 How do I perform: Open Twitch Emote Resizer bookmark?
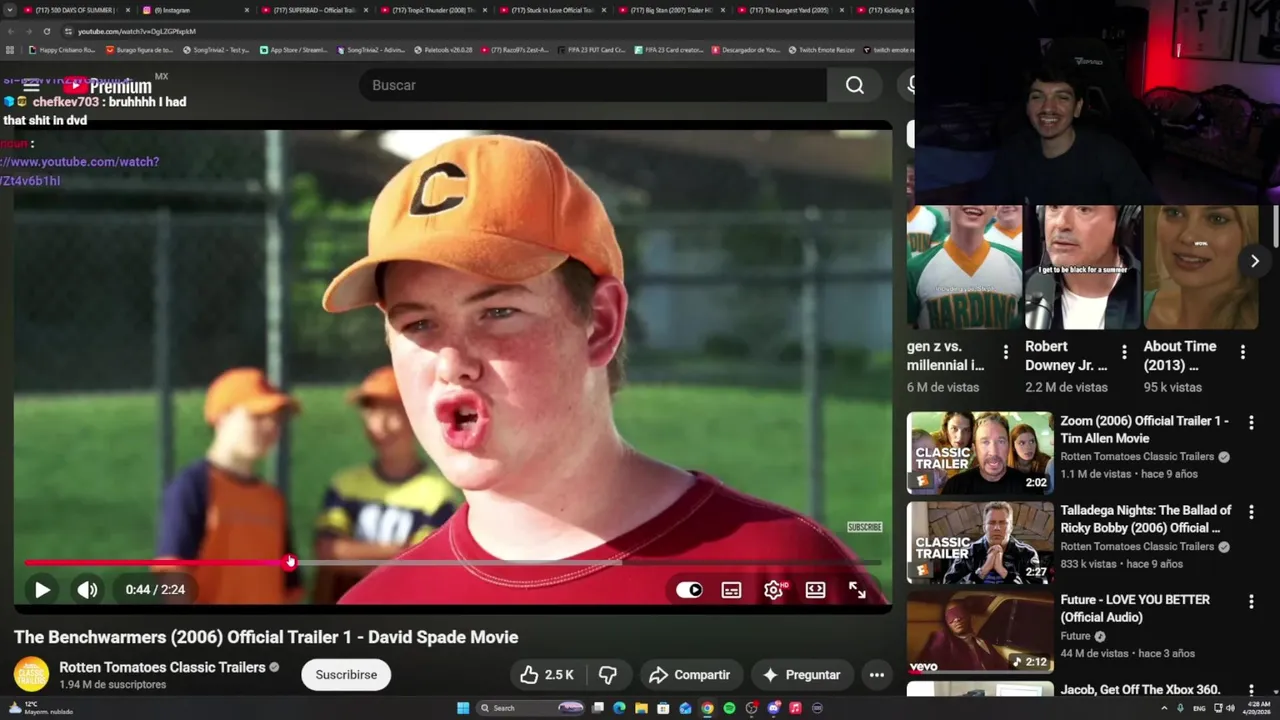(x=822, y=50)
